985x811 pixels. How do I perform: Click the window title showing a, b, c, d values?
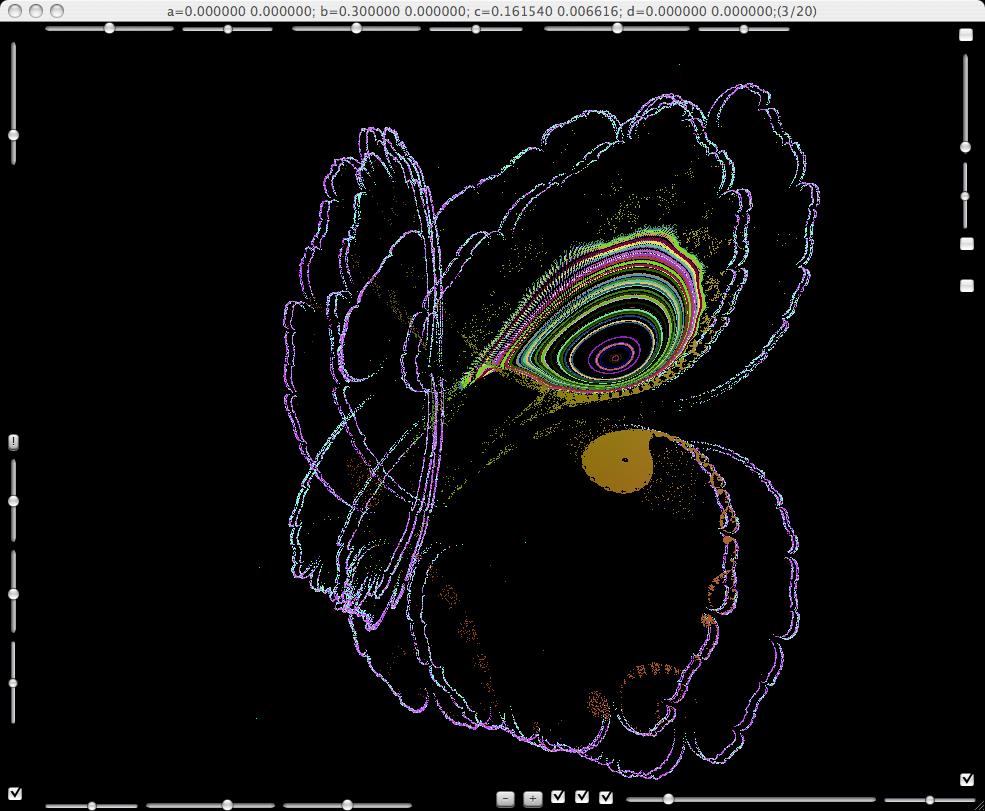click(492, 11)
